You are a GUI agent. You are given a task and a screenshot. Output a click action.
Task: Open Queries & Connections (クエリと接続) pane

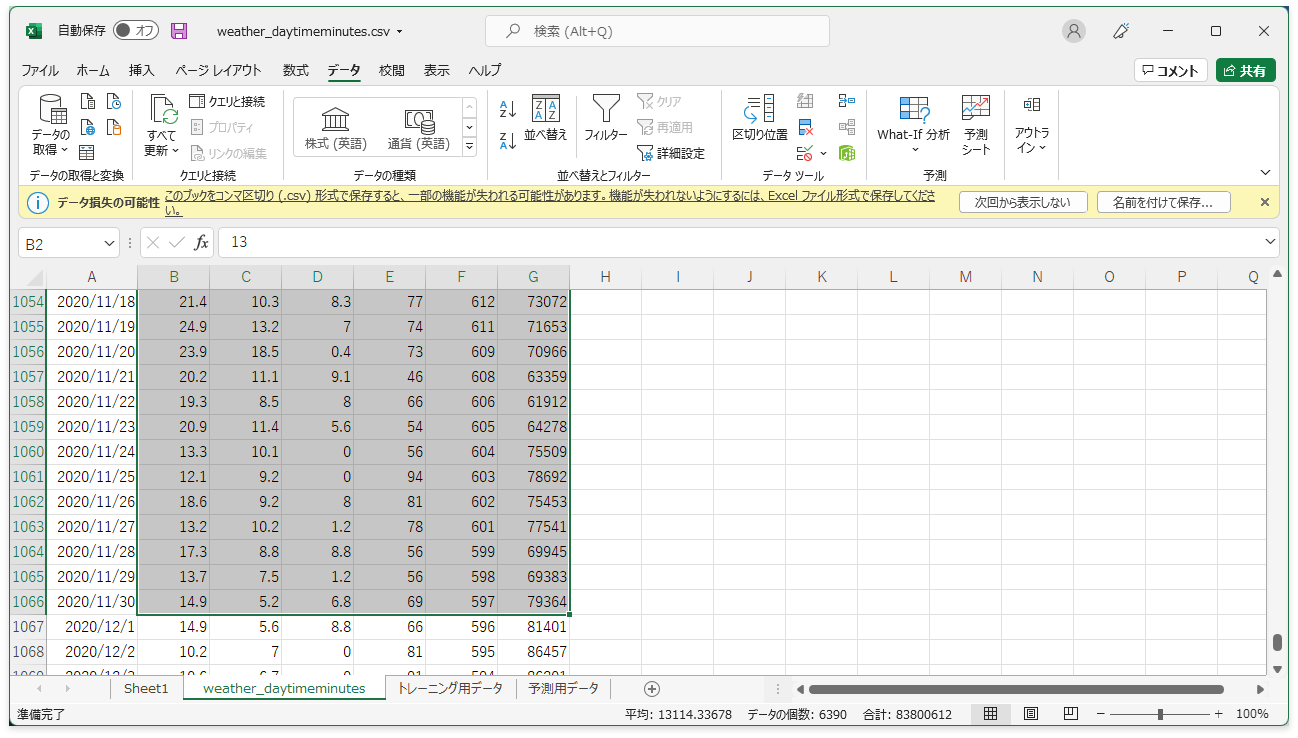coord(227,101)
